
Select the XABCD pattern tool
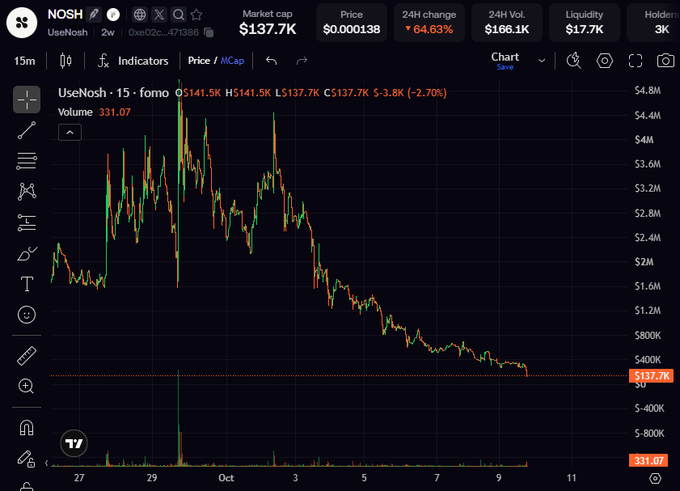point(26,191)
